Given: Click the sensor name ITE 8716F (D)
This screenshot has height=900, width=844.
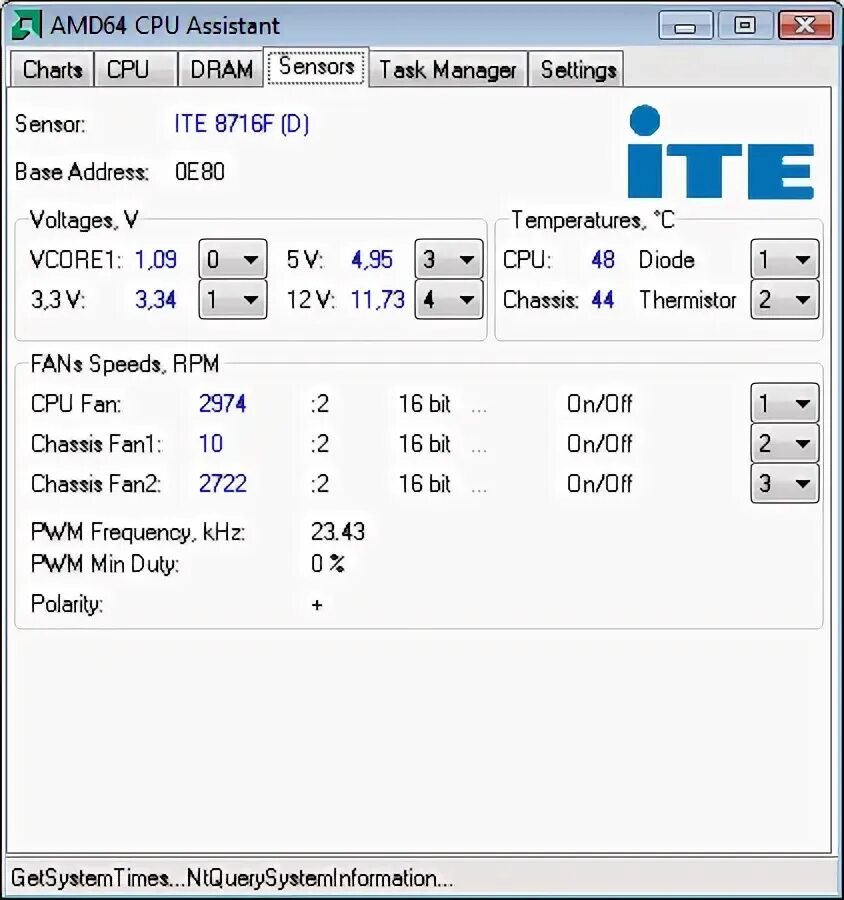Looking at the screenshot, I should coord(242,124).
